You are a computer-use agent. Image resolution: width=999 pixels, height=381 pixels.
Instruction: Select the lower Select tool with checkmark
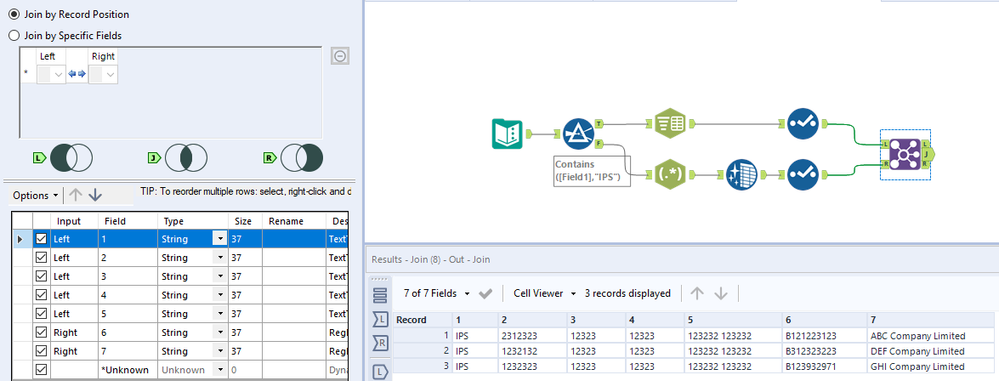point(802,174)
